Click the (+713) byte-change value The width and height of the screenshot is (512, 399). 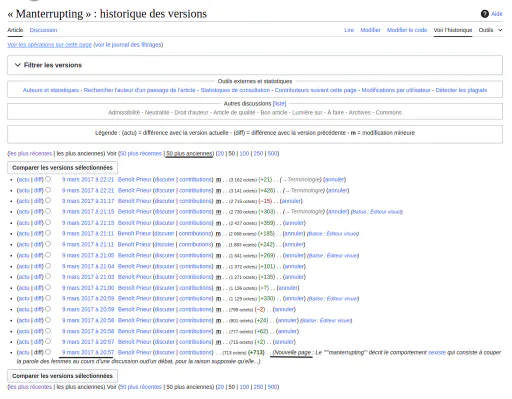pyautogui.click(x=256, y=352)
